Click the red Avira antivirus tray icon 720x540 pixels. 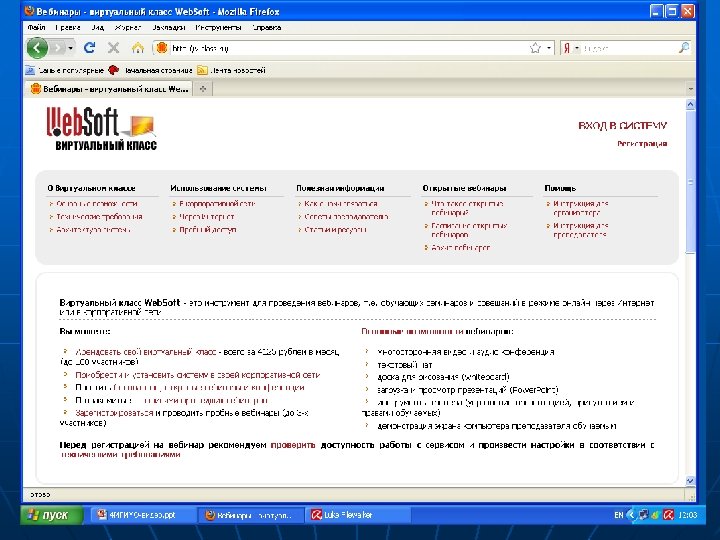[669, 515]
